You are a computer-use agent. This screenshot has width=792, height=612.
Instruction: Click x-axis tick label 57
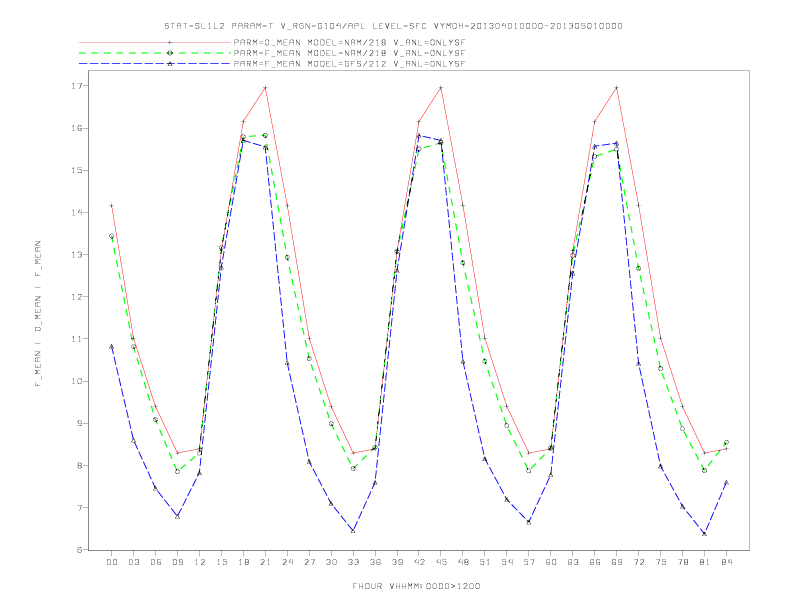[529, 562]
